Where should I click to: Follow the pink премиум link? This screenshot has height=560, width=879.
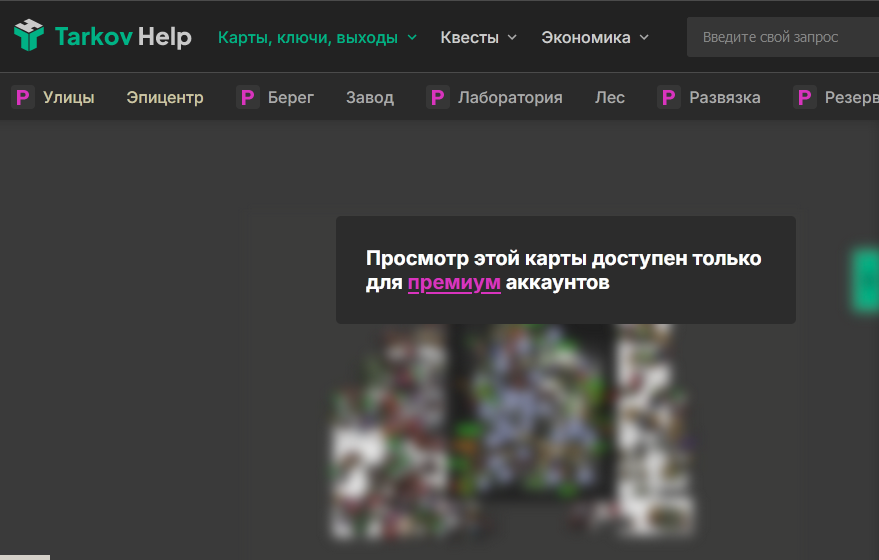pyautogui.click(x=454, y=283)
